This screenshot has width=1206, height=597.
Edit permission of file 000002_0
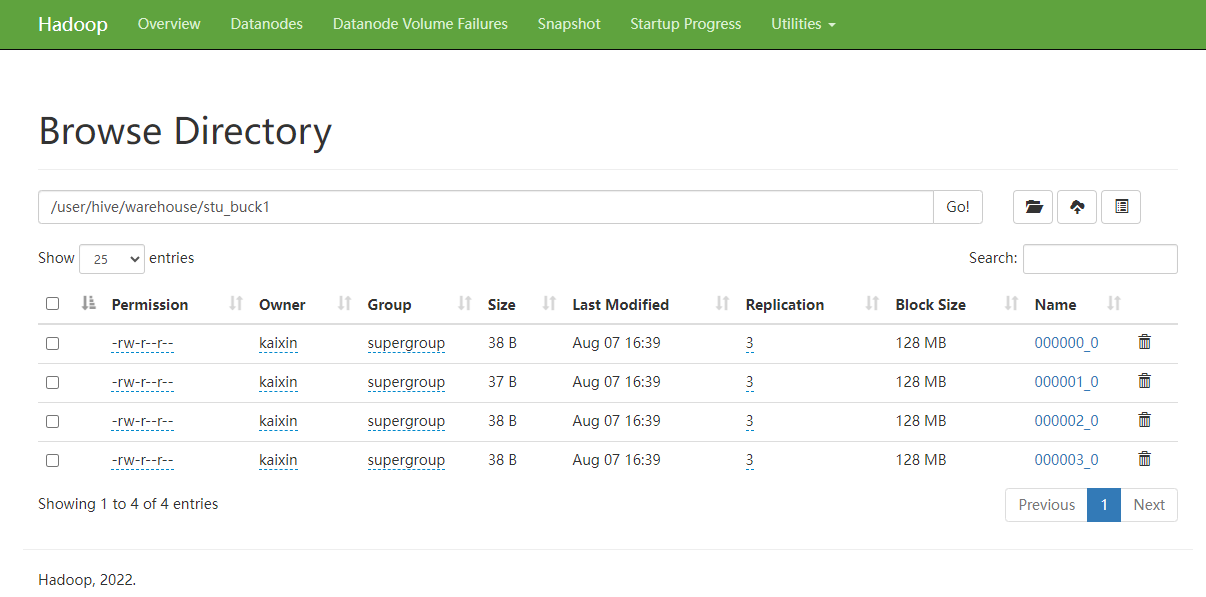tap(143, 421)
